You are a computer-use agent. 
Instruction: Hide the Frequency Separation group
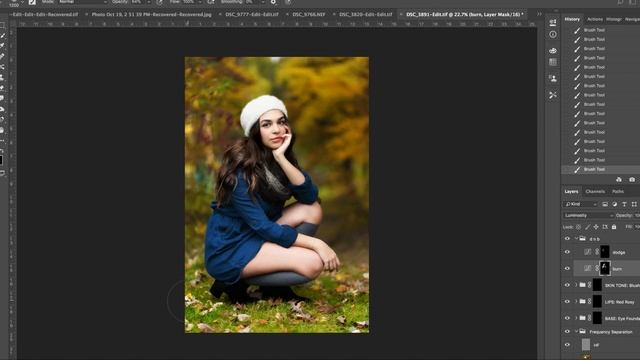567,331
